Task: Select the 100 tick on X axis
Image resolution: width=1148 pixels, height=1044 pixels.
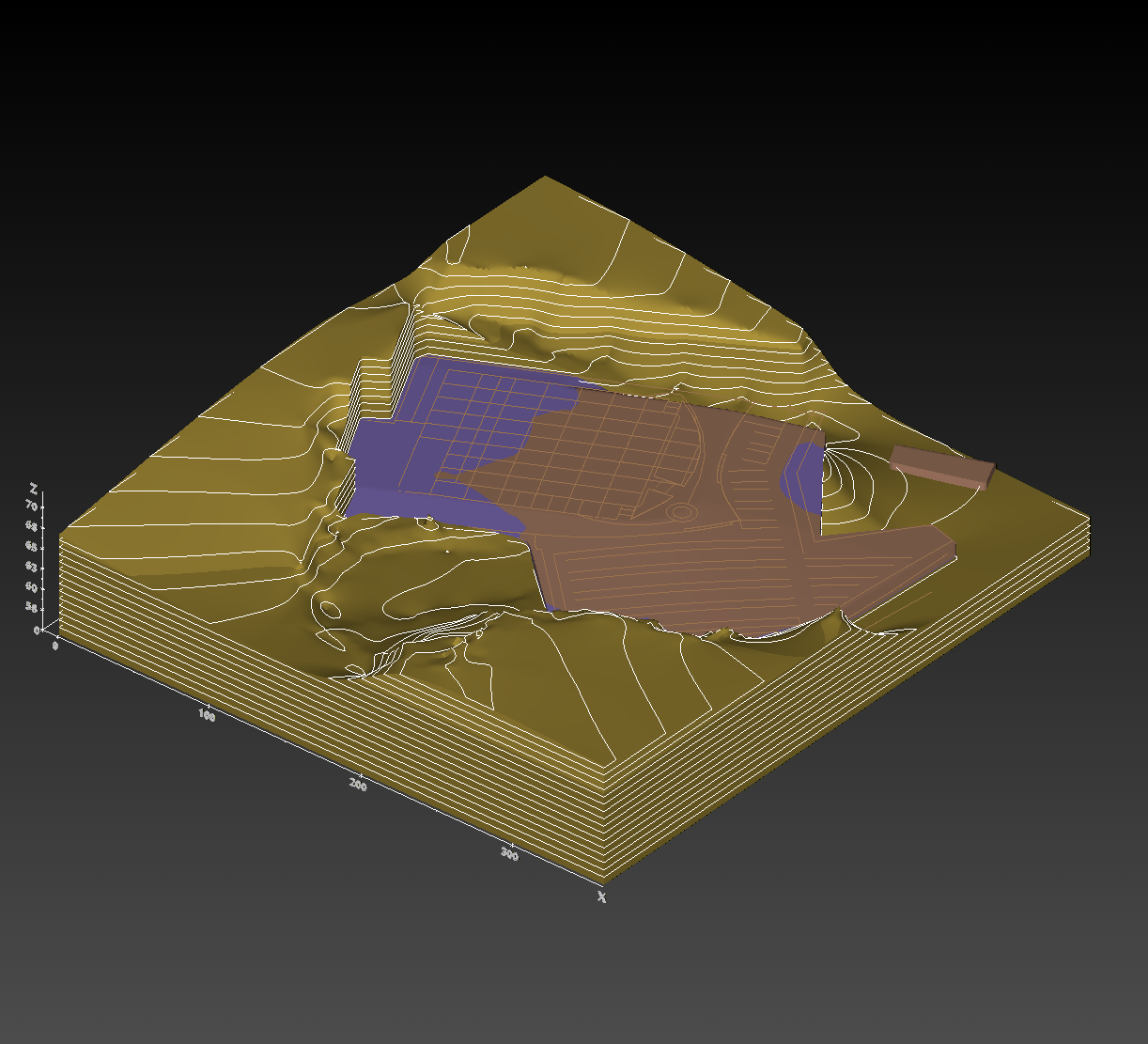Action: pos(207,715)
